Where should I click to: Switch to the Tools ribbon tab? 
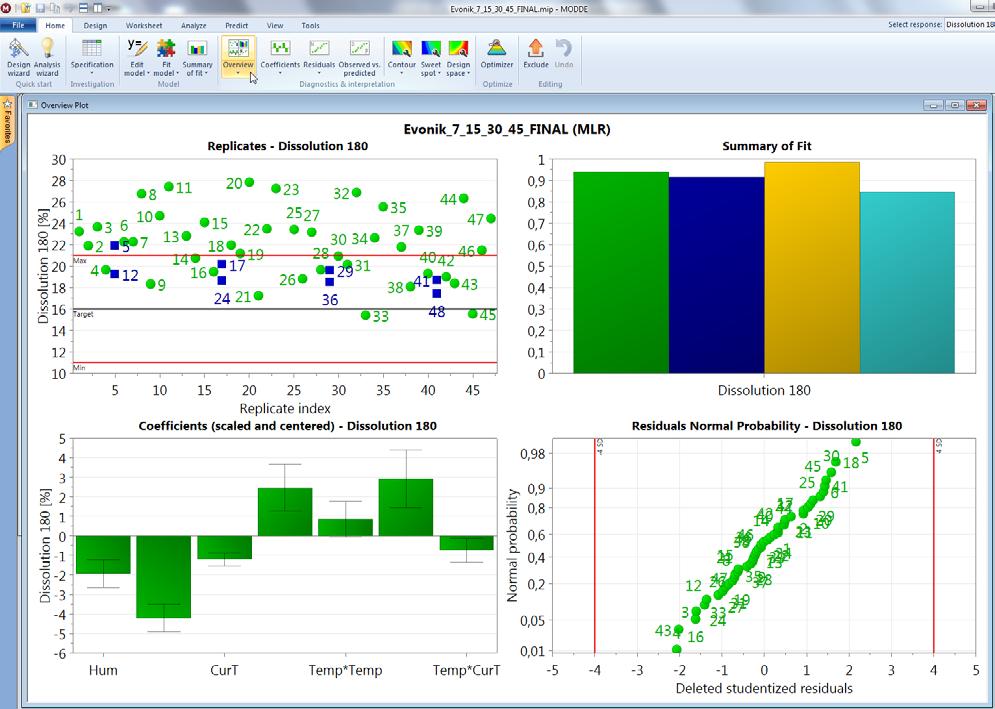coord(310,25)
